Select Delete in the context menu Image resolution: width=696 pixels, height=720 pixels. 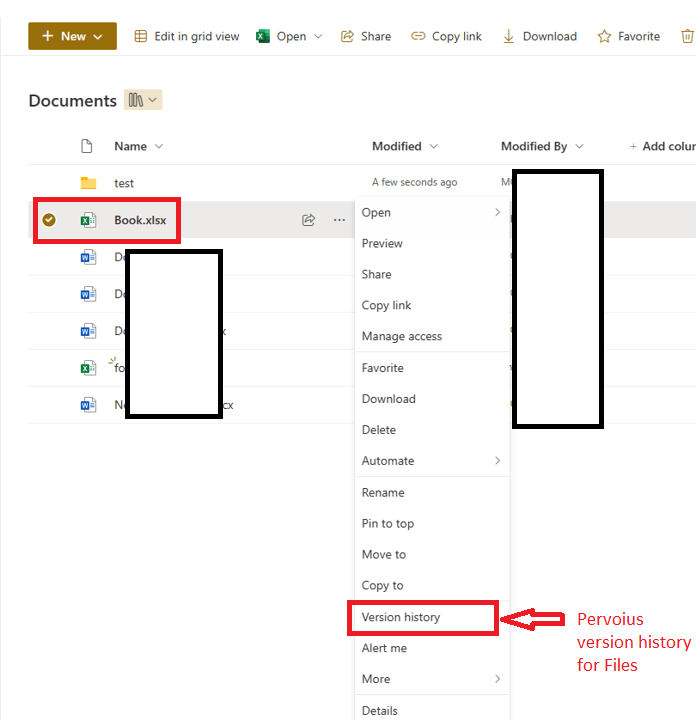click(432, 430)
